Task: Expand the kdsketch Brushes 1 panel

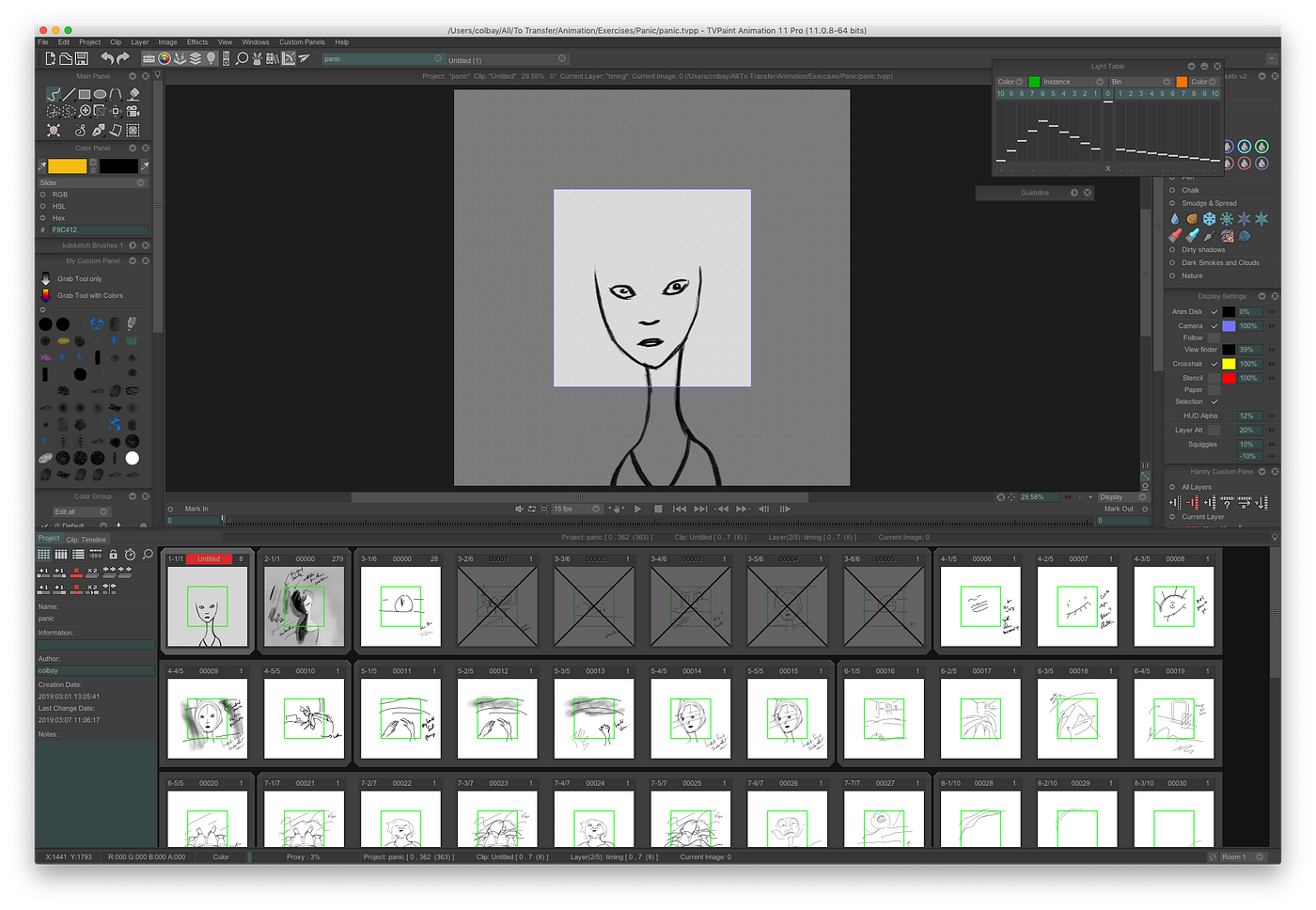Action: click(x=133, y=245)
